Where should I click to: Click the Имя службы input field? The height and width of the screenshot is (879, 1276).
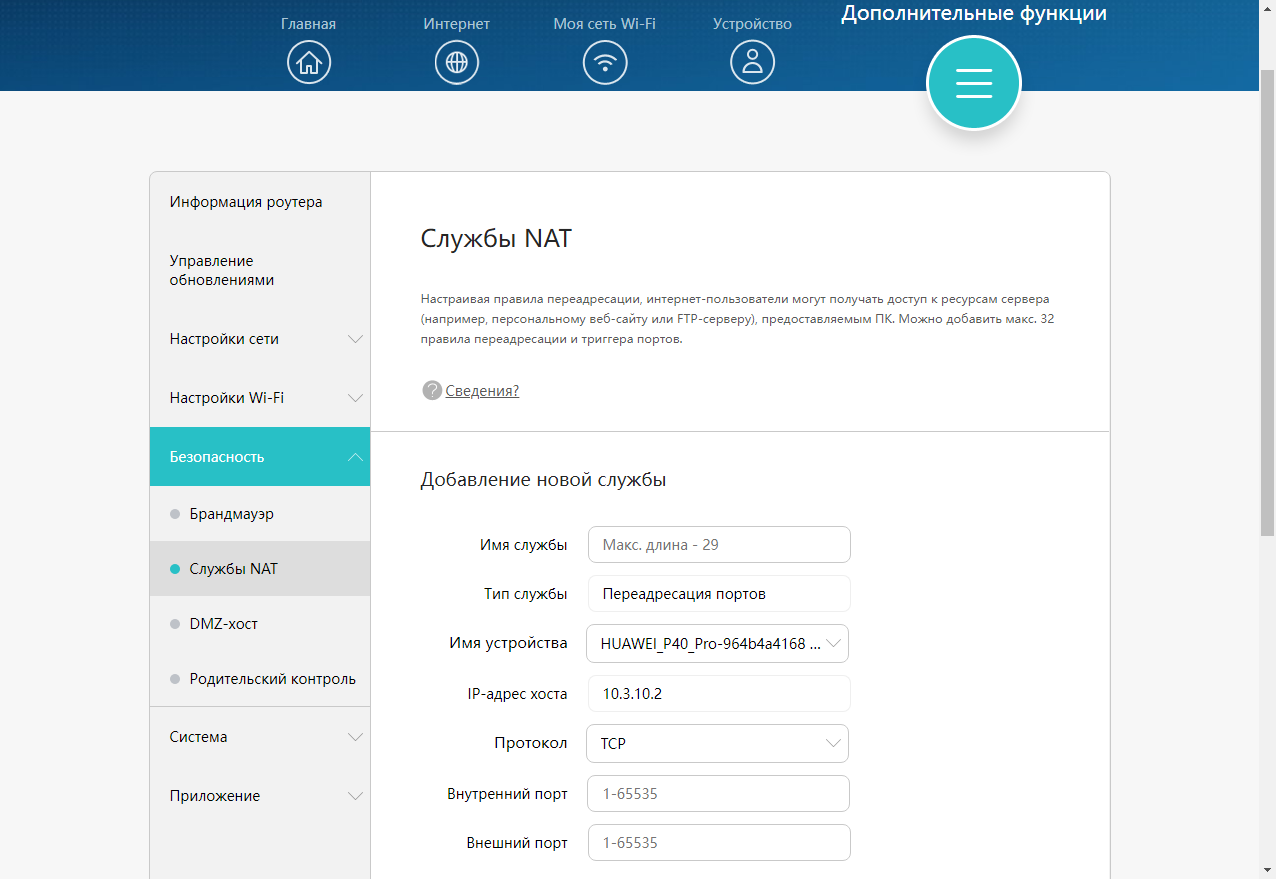(x=719, y=545)
